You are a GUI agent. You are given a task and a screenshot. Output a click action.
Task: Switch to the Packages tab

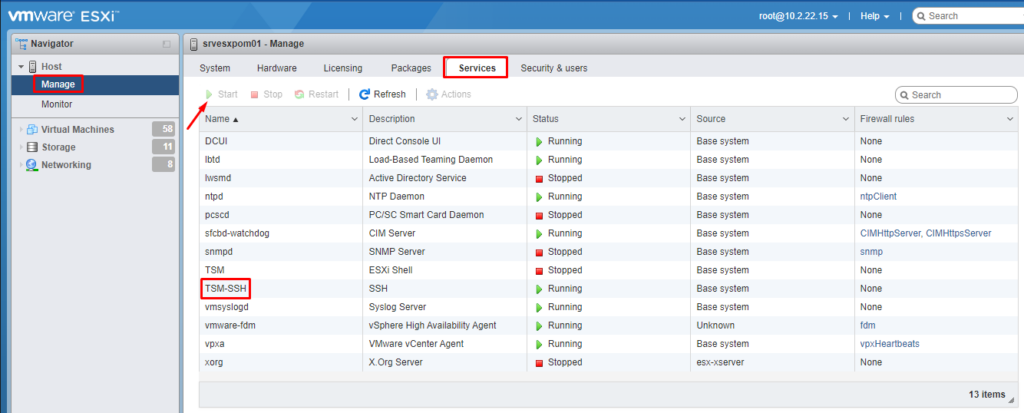coord(411,68)
